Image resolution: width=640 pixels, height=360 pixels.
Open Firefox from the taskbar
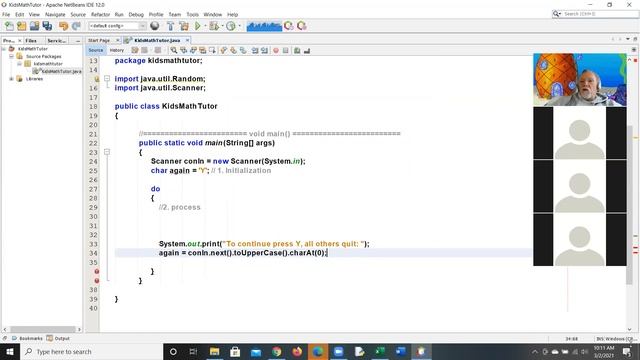(x=297, y=351)
